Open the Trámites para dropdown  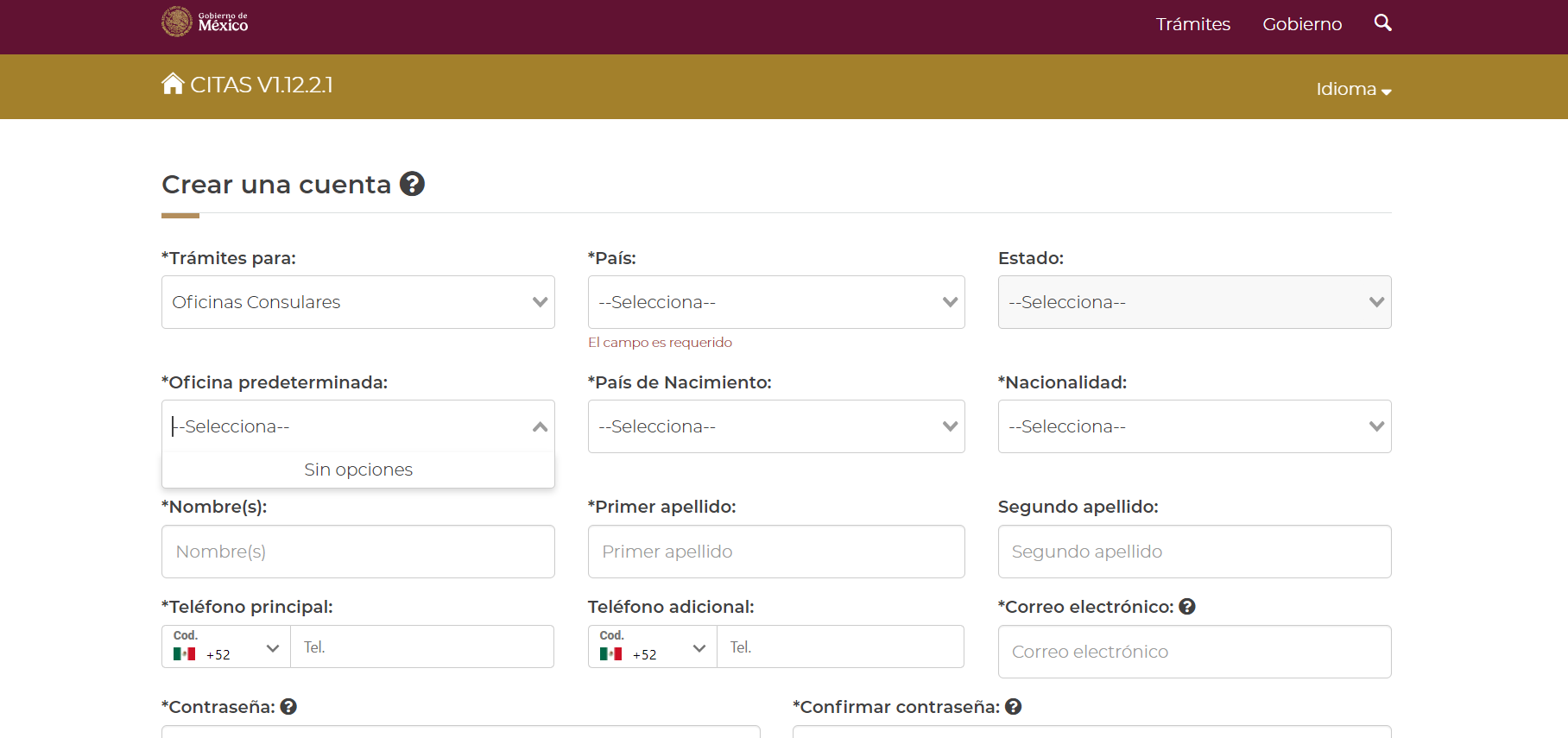pos(357,302)
